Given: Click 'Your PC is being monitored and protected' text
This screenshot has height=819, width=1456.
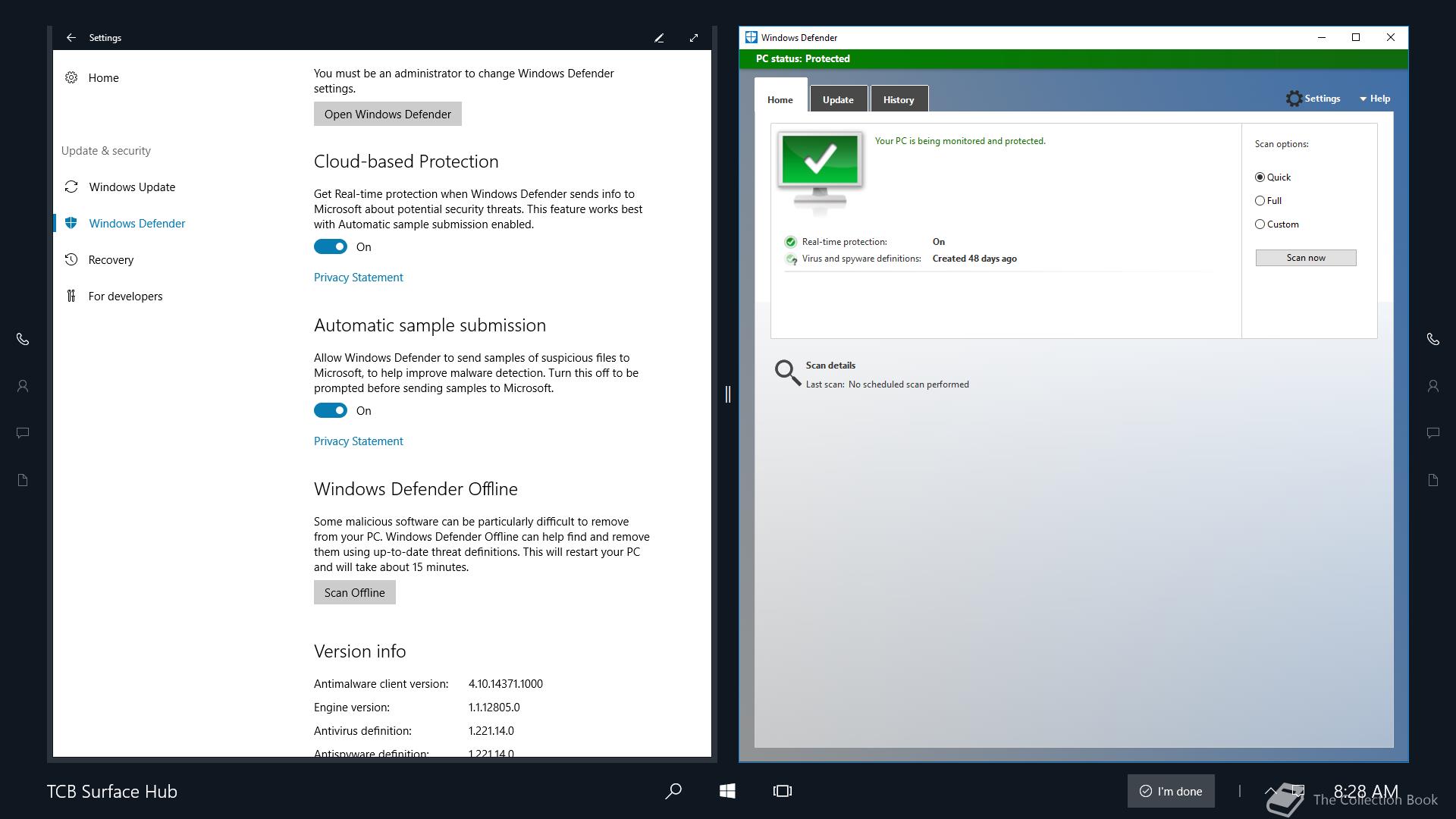Looking at the screenshot, I should coord(960,141).
